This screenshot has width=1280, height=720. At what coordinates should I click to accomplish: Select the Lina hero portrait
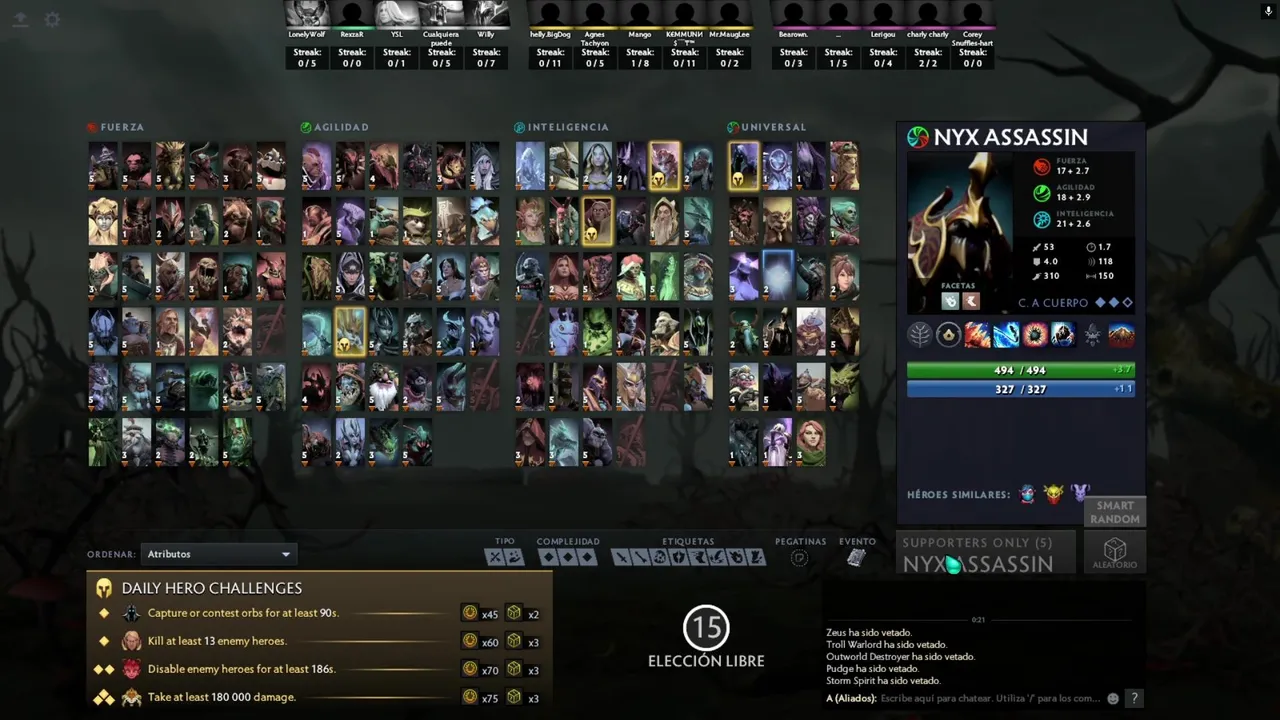point(563,276)
